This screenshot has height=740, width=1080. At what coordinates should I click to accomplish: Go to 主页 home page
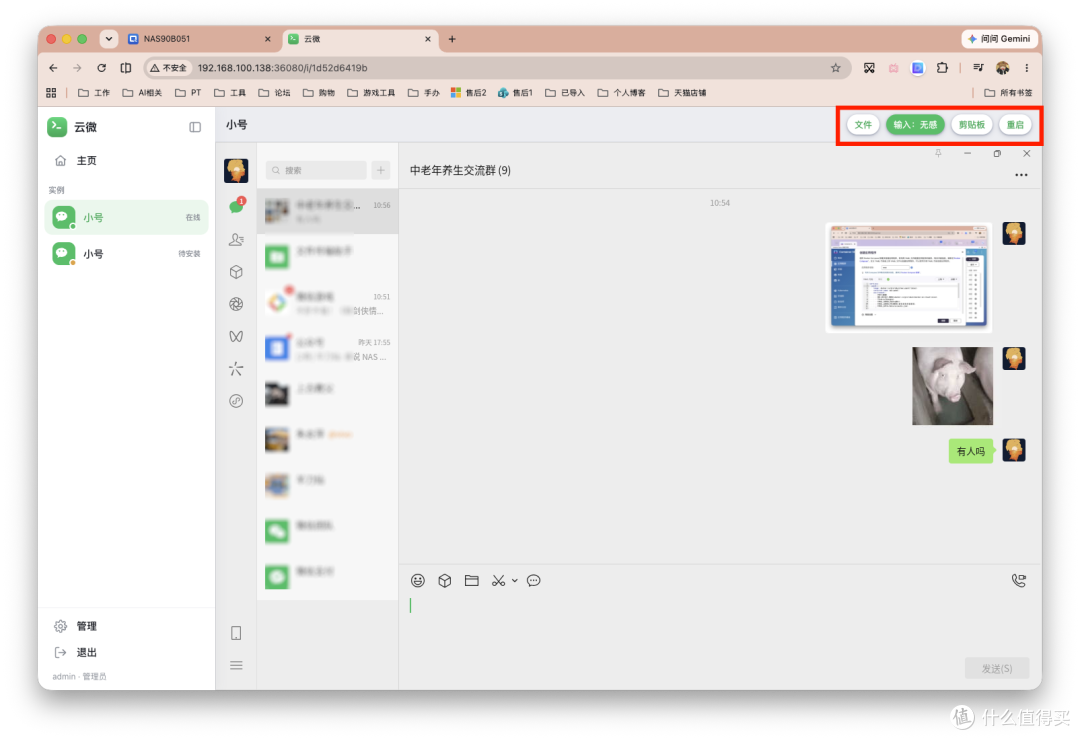(x=127, y=161)
